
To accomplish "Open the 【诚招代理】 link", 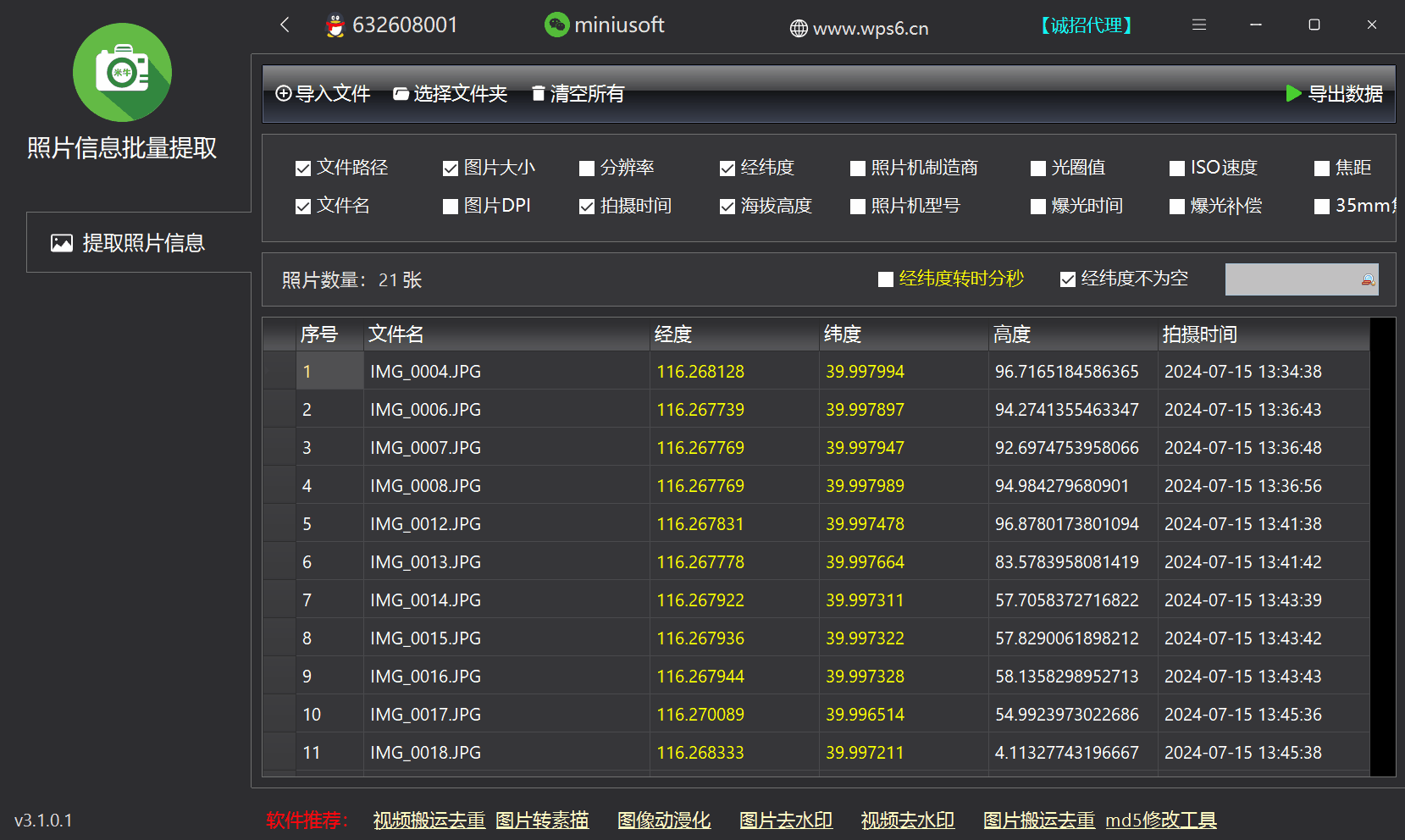I will pyautogui.click(x=1087, y=25).
